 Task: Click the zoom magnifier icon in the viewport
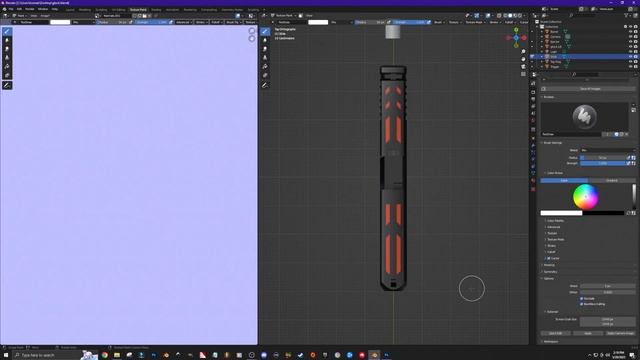523,52
